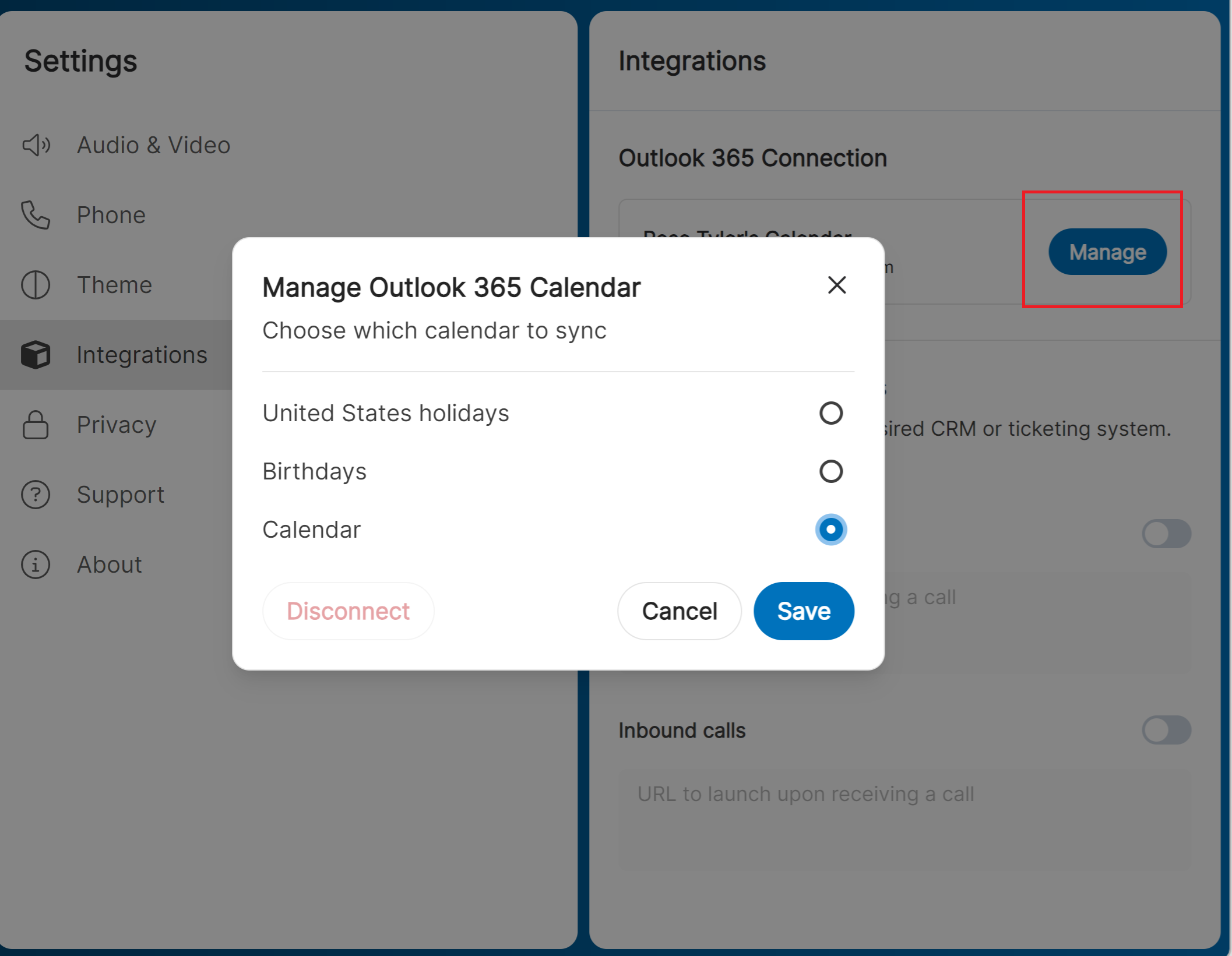This screenshot has width=1232, height=956.
Task: Click the United States holidays label
Action: coord(386,413)
